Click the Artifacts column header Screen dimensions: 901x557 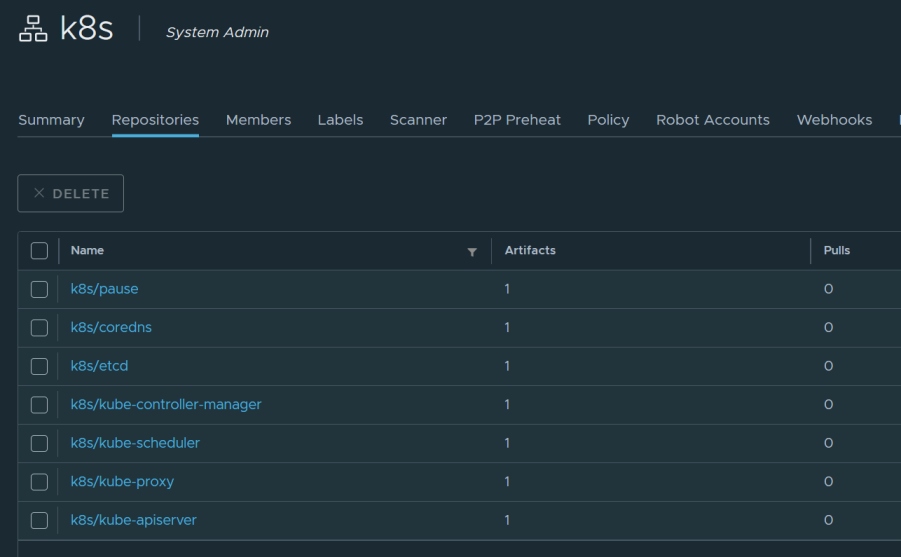[x=530, y=250]
